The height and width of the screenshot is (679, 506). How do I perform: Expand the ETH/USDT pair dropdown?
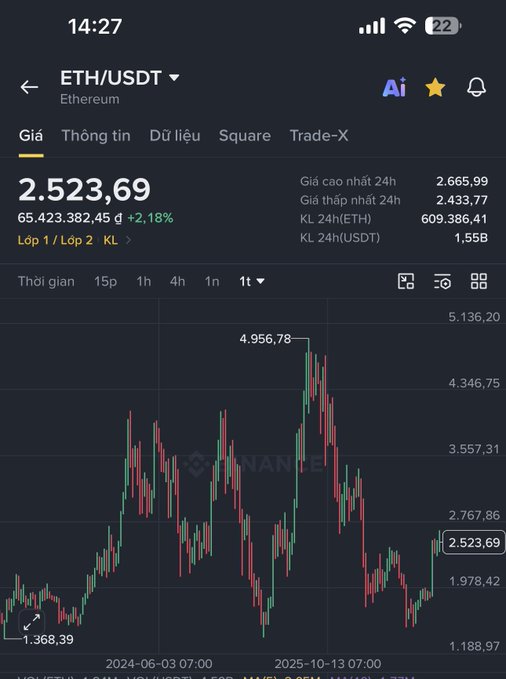(174, 78)
